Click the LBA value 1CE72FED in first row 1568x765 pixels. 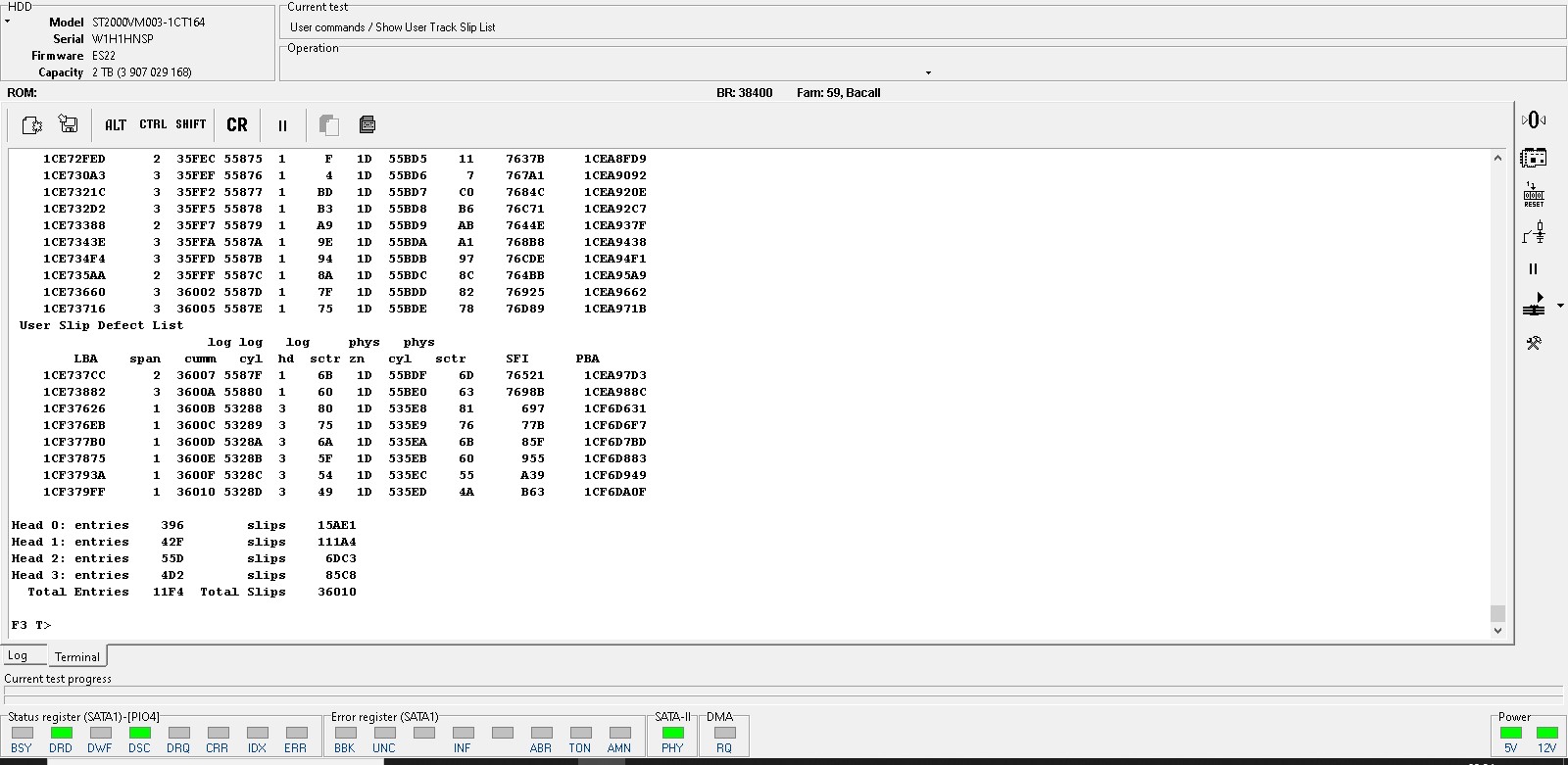pyautogui.click(x=74, y=159)
